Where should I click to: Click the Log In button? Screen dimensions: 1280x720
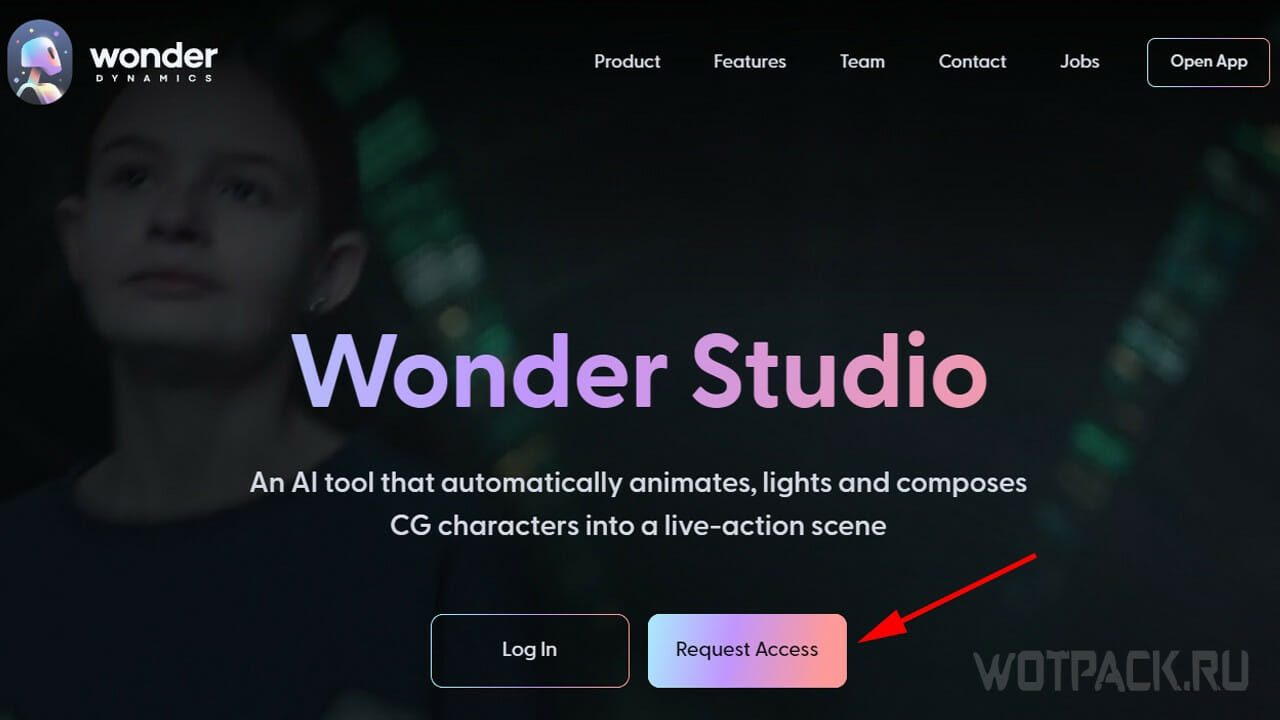530,650
